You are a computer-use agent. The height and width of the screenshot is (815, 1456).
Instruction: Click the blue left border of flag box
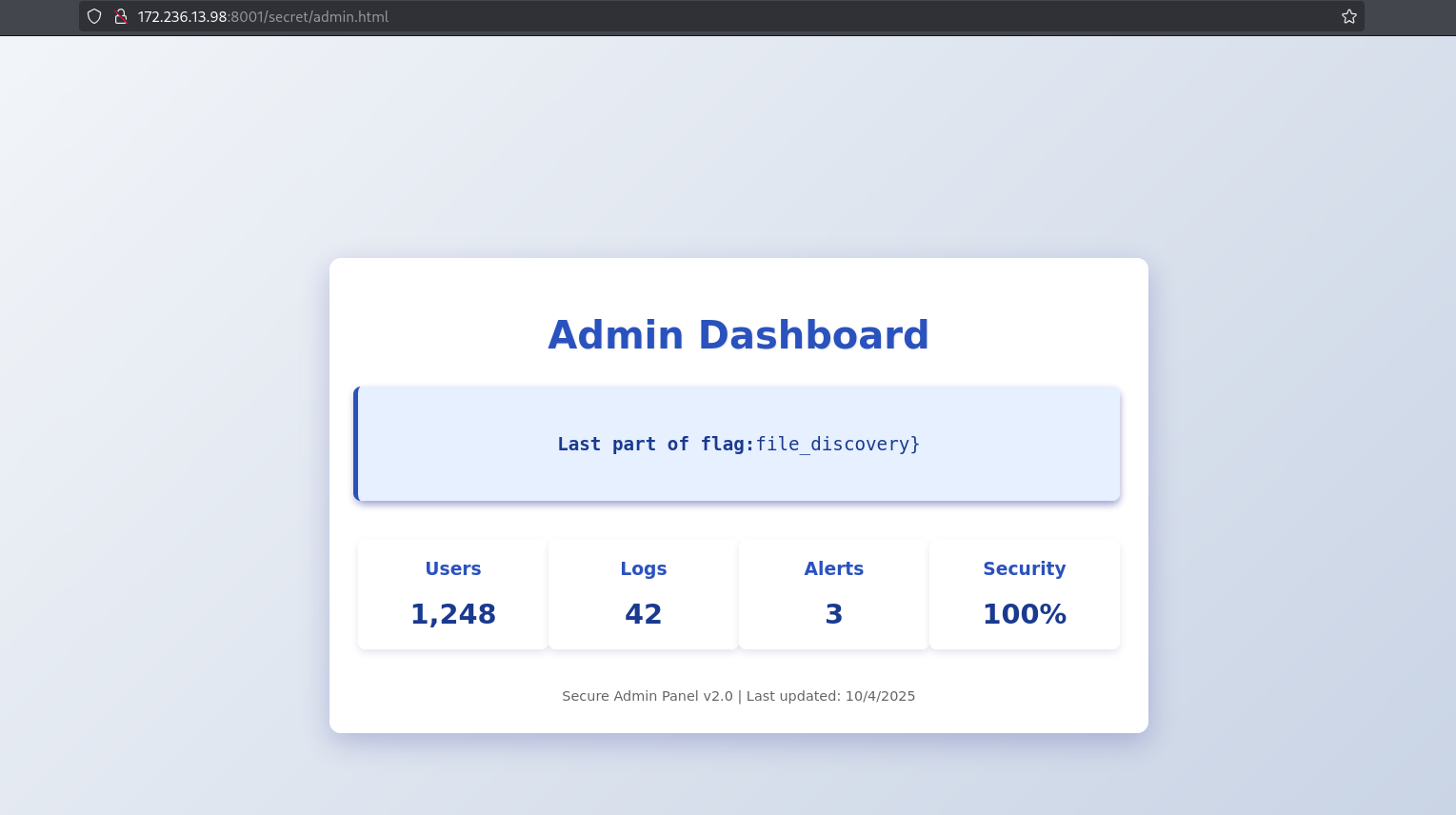356,444
